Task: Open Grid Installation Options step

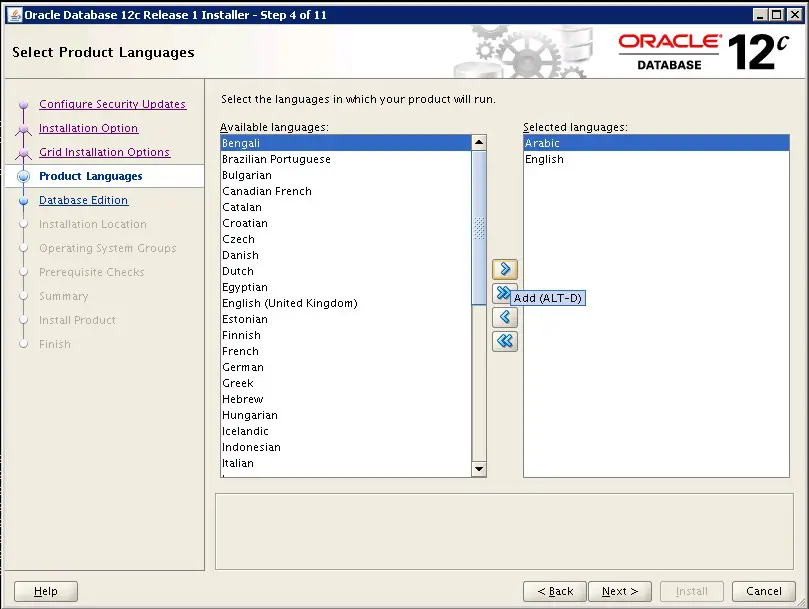Action: (104, 152)
